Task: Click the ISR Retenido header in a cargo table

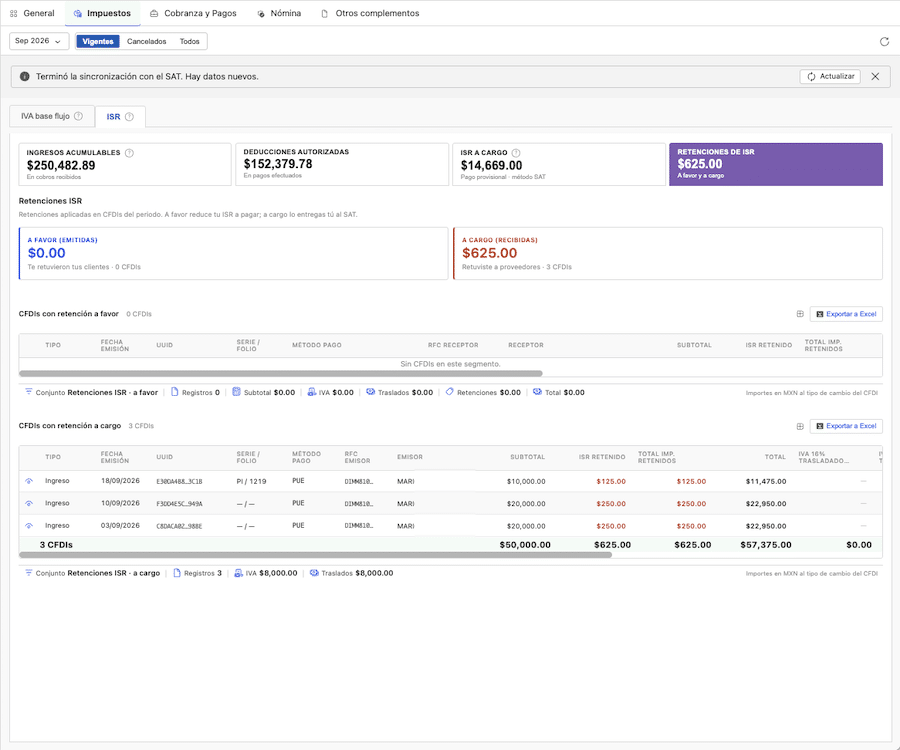Action: tap(602, 457)
